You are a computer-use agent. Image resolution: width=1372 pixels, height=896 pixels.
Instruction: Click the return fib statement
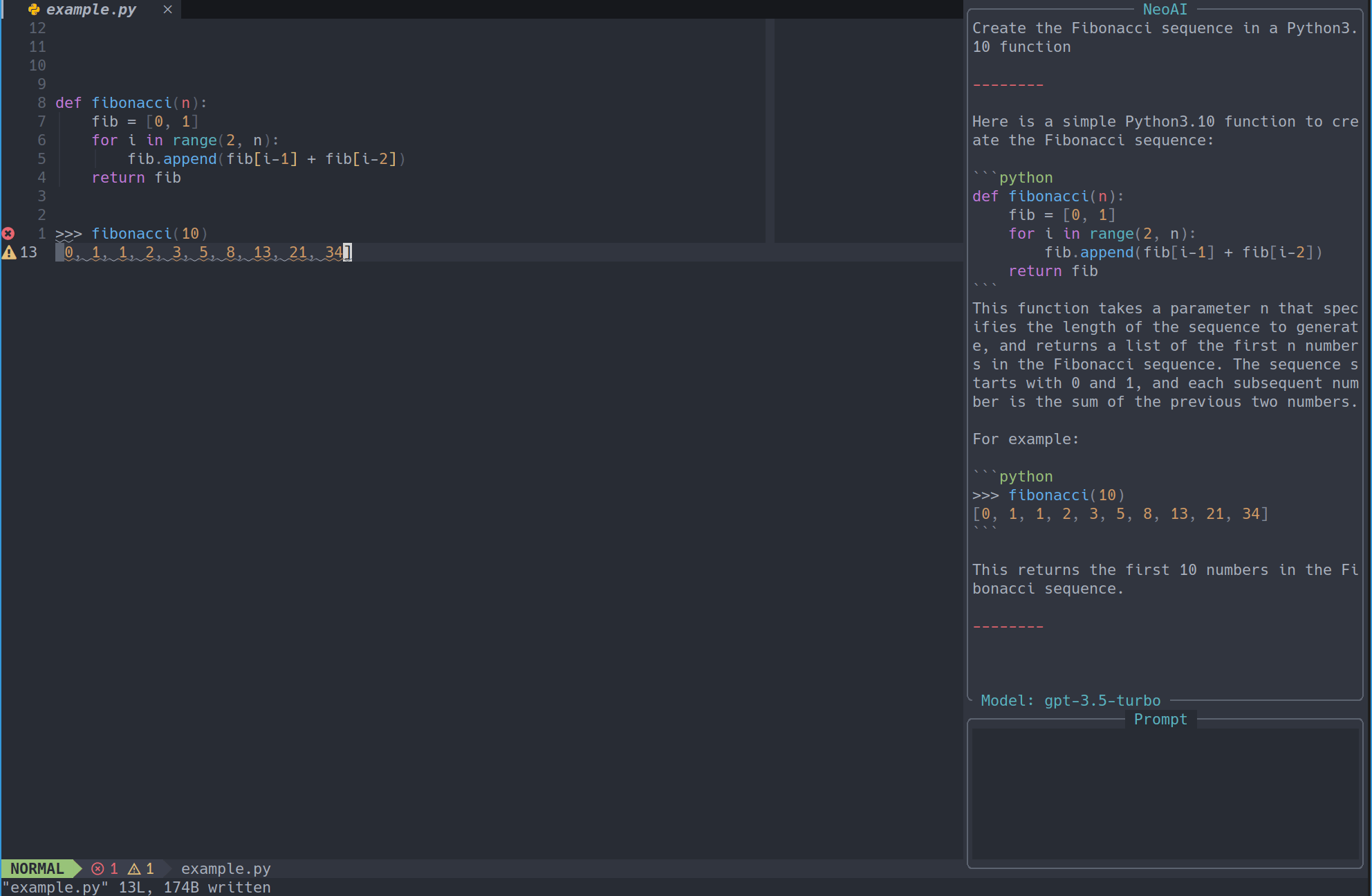pos(136,177)
